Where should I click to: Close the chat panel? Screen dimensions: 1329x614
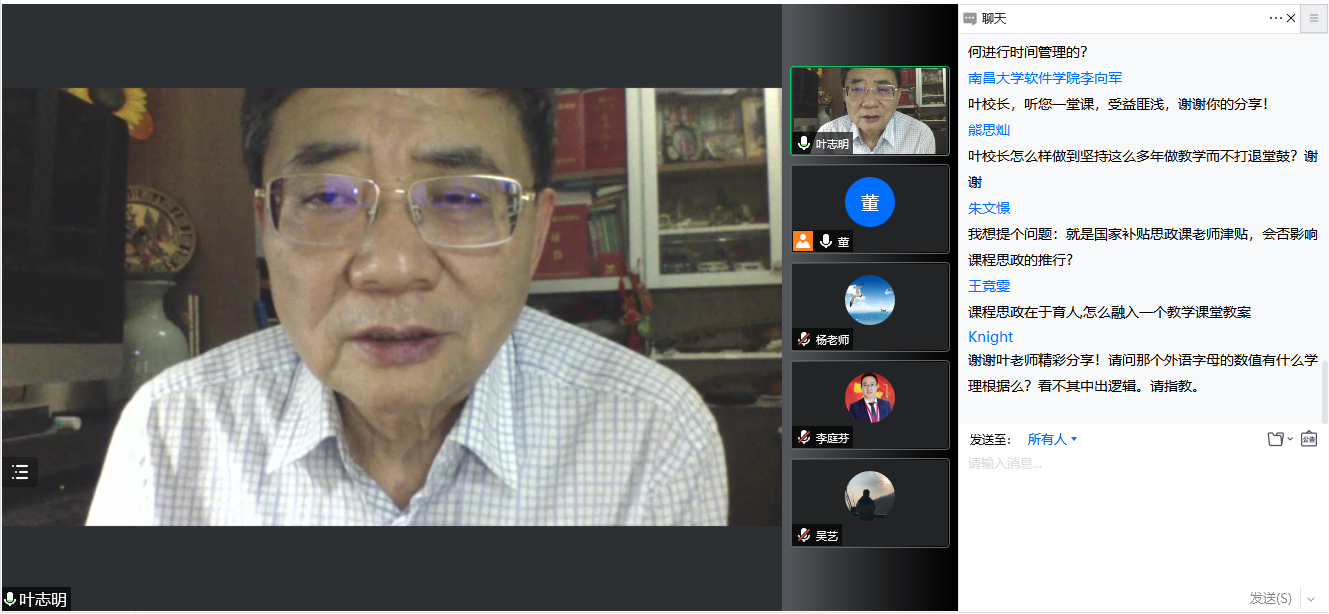pos(1291,18)
